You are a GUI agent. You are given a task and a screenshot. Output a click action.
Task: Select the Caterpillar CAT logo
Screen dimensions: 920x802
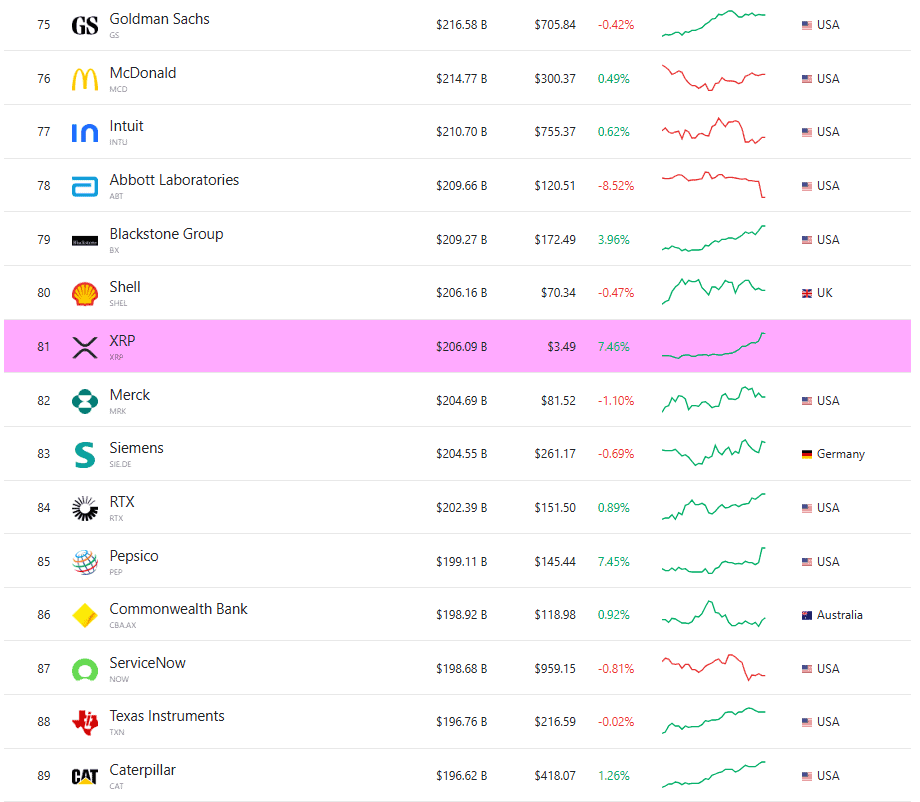(x=84, y=775)
